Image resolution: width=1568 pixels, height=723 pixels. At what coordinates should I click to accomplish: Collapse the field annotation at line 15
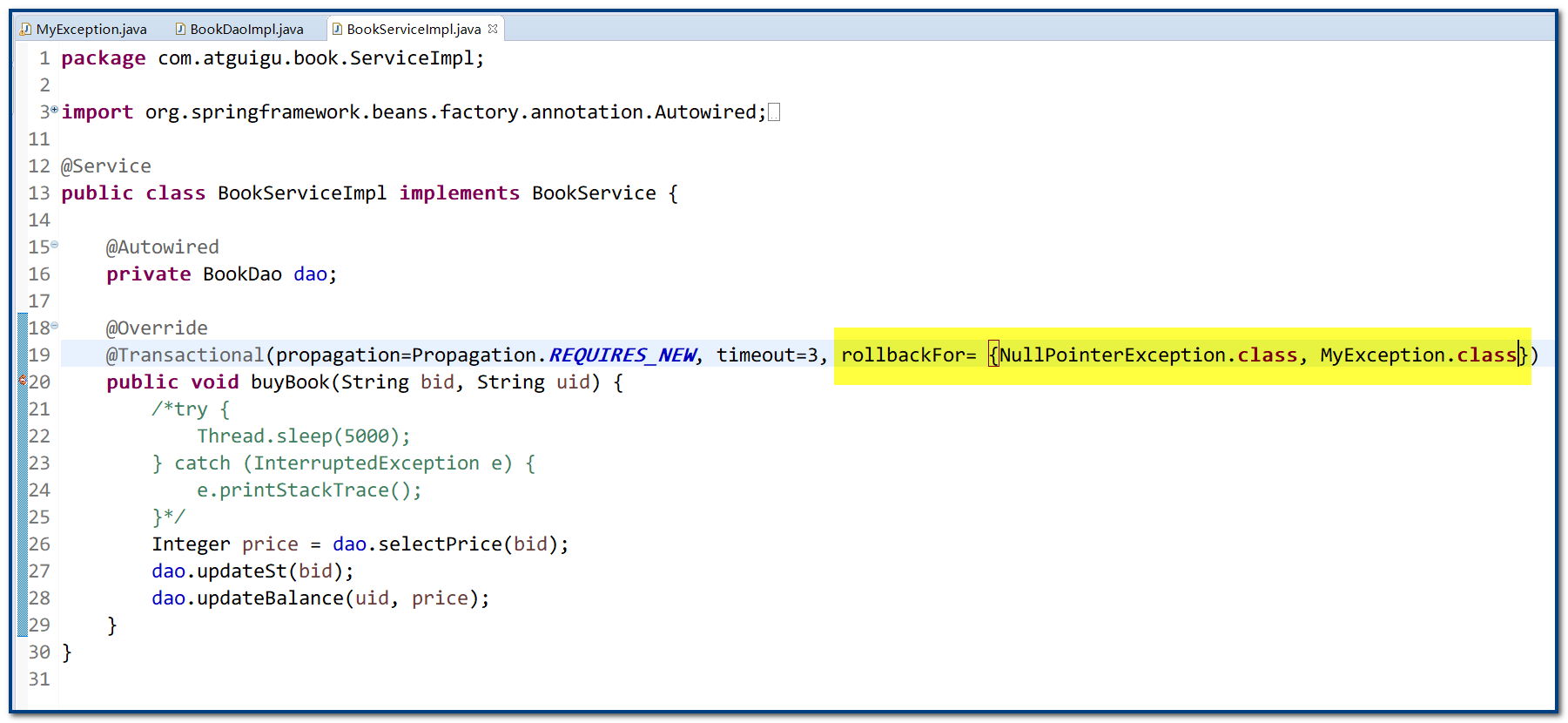(x=55, y=245)
